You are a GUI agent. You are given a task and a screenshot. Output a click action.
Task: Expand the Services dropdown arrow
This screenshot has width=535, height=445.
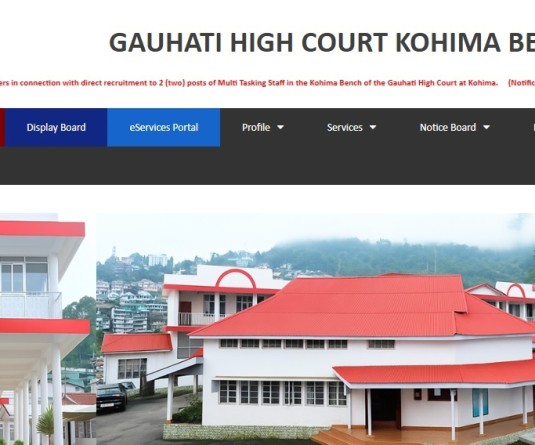[x=373, y=127]
